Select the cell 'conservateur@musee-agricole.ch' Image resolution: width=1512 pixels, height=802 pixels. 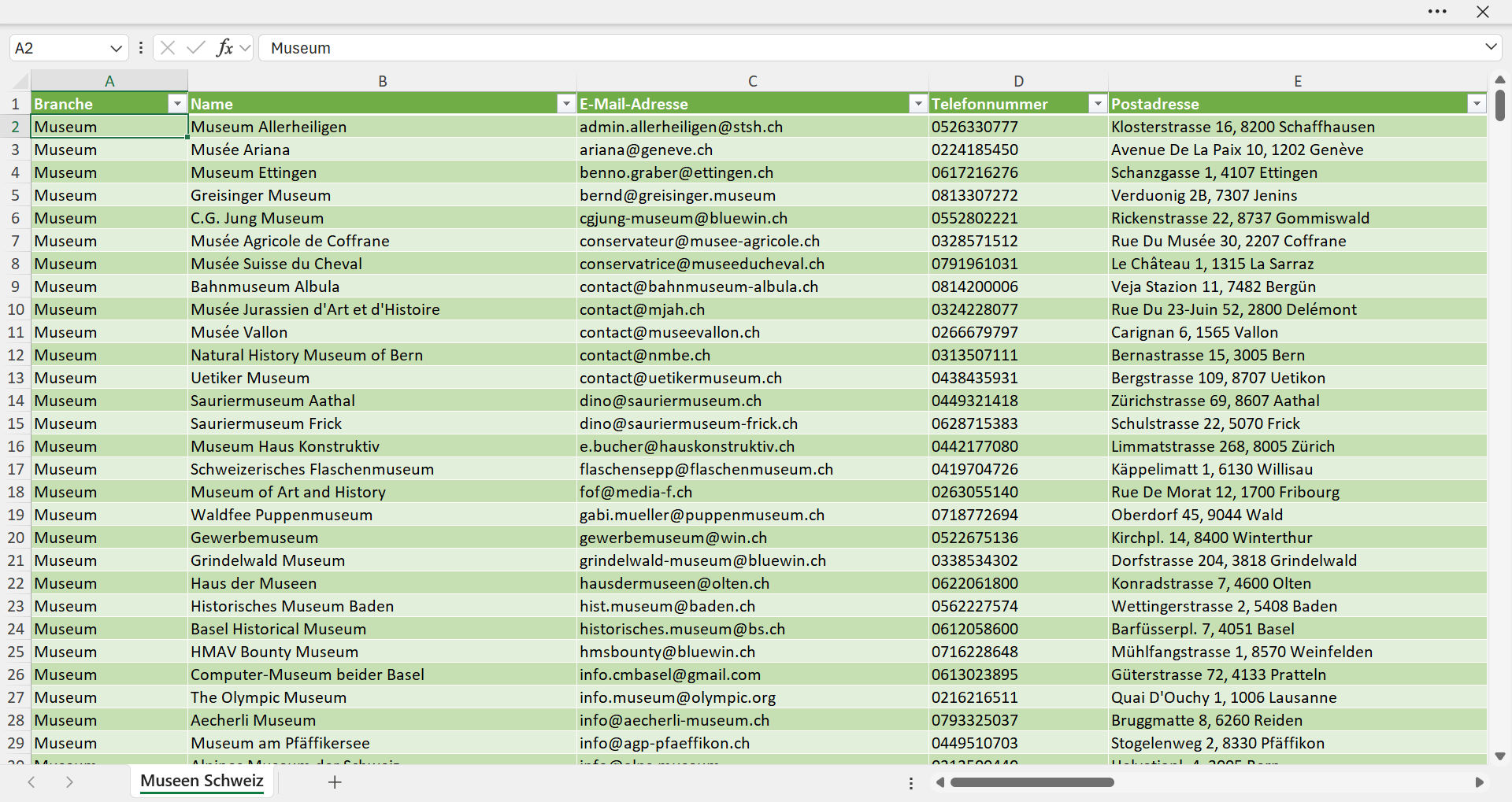point(753,241)
